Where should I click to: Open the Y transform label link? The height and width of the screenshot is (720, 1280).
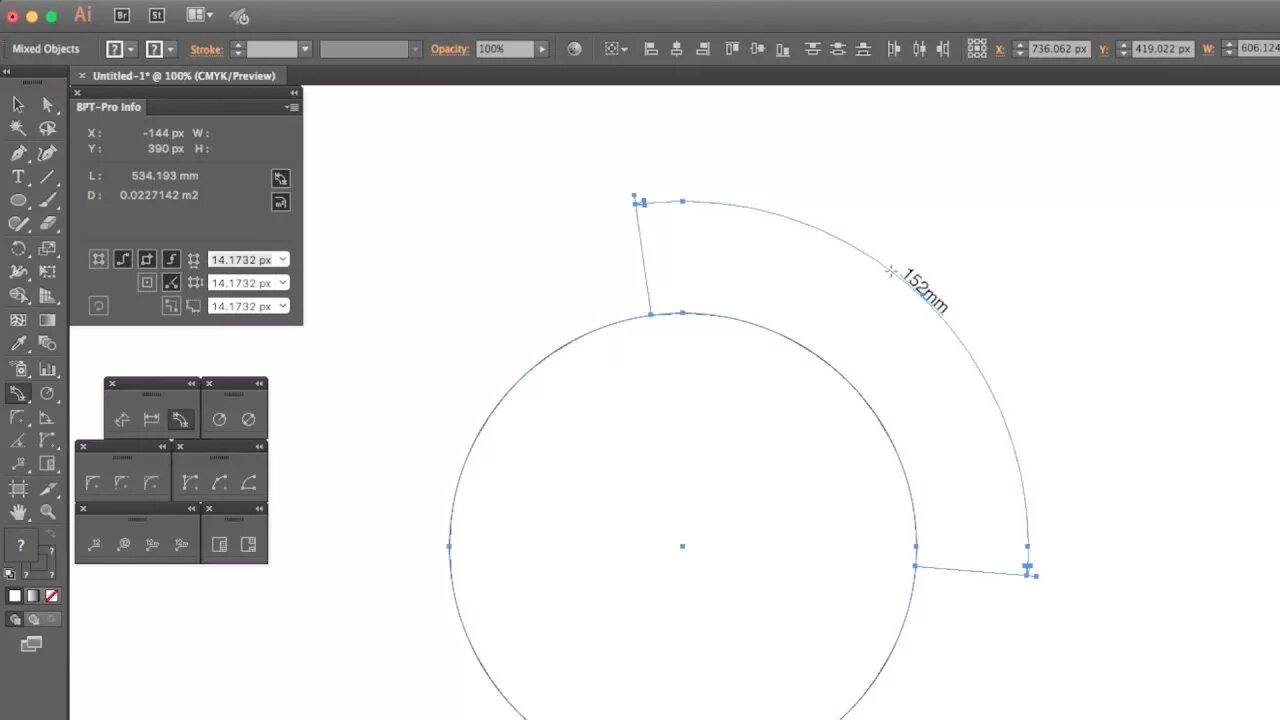click(x=1103, y=49)
